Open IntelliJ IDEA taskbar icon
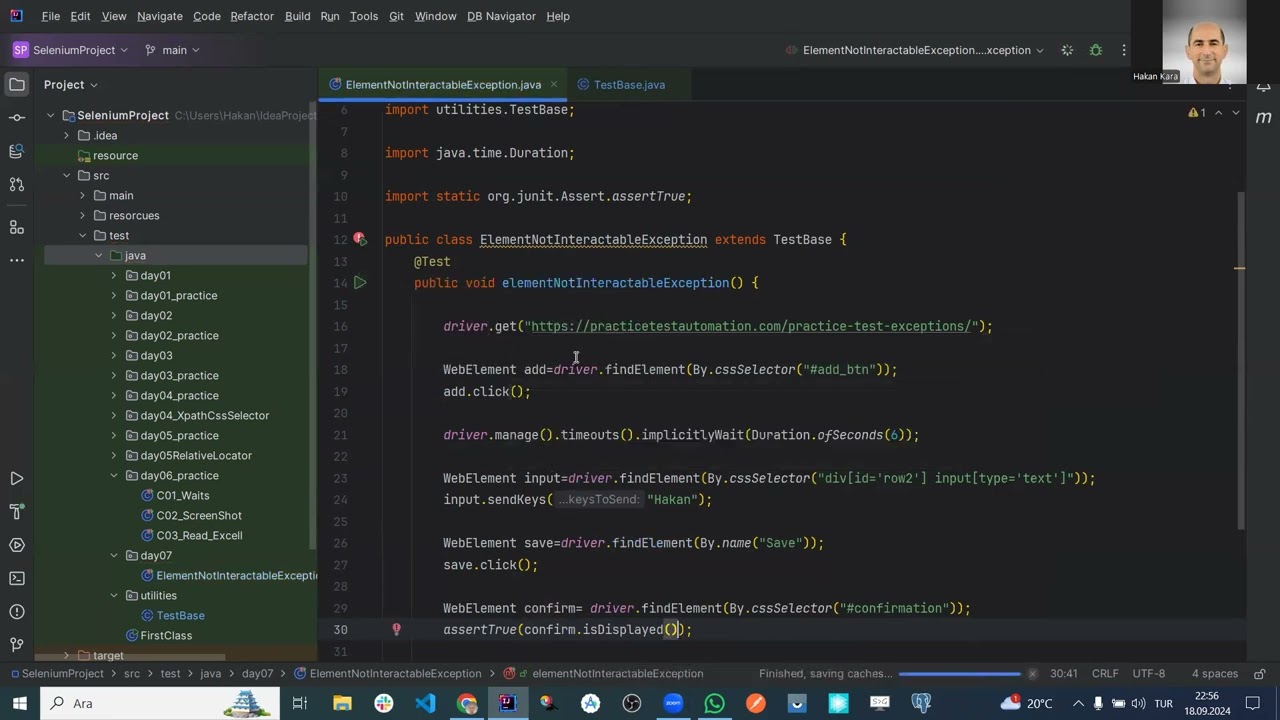 pyautogui.click(x=507, y=703)
